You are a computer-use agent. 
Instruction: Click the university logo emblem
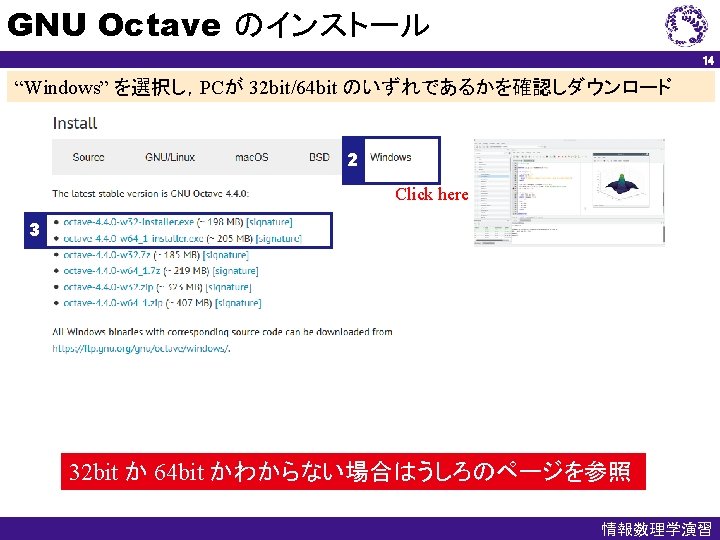coord(687,25)
